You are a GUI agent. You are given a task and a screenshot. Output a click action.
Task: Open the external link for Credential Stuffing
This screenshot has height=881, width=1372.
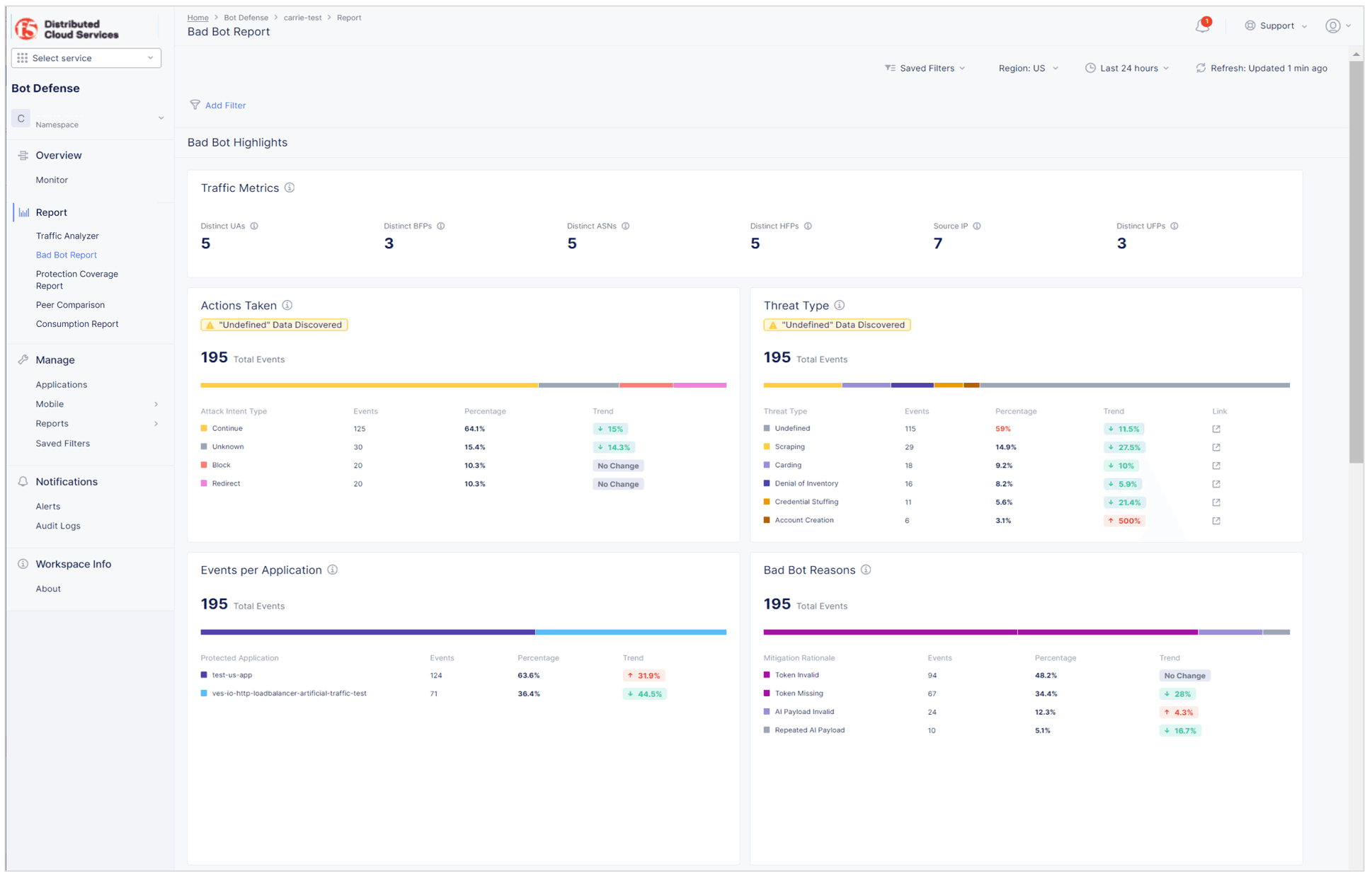[1216, 503]
